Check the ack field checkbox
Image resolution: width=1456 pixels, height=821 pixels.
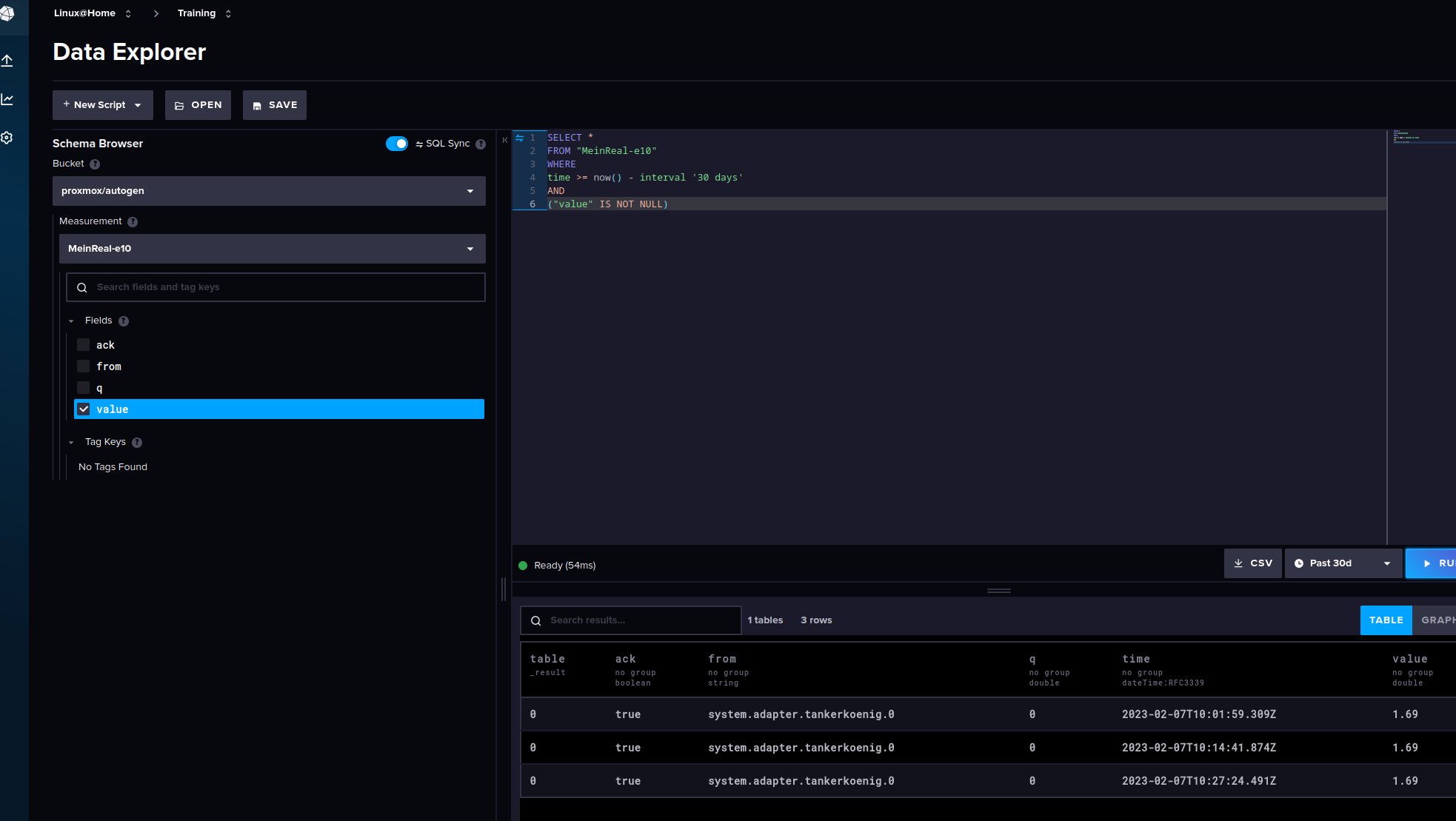pyautogui.click(x=84, y=345)
